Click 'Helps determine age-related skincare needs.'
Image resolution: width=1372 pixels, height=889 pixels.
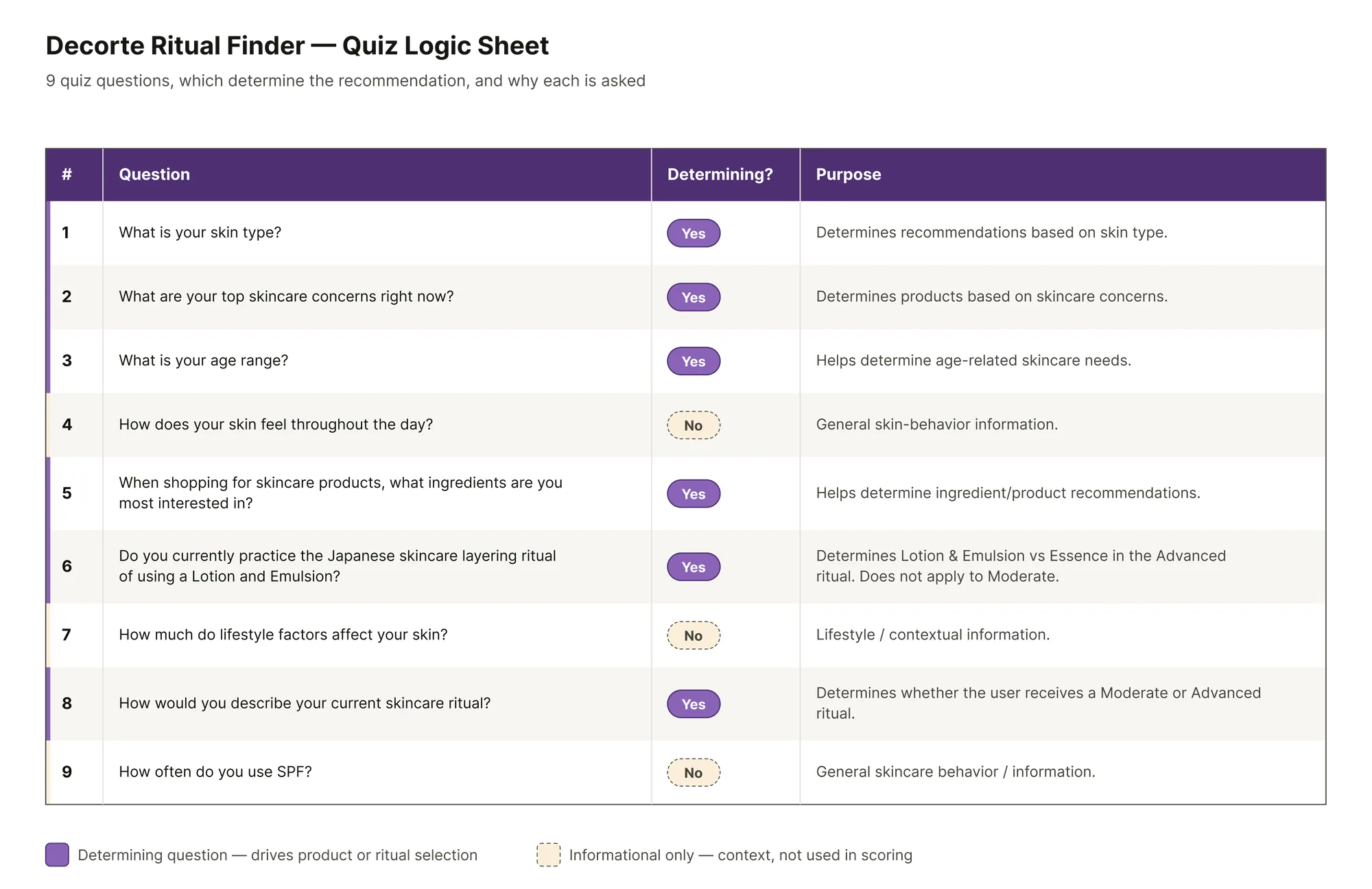pos(973,360)
